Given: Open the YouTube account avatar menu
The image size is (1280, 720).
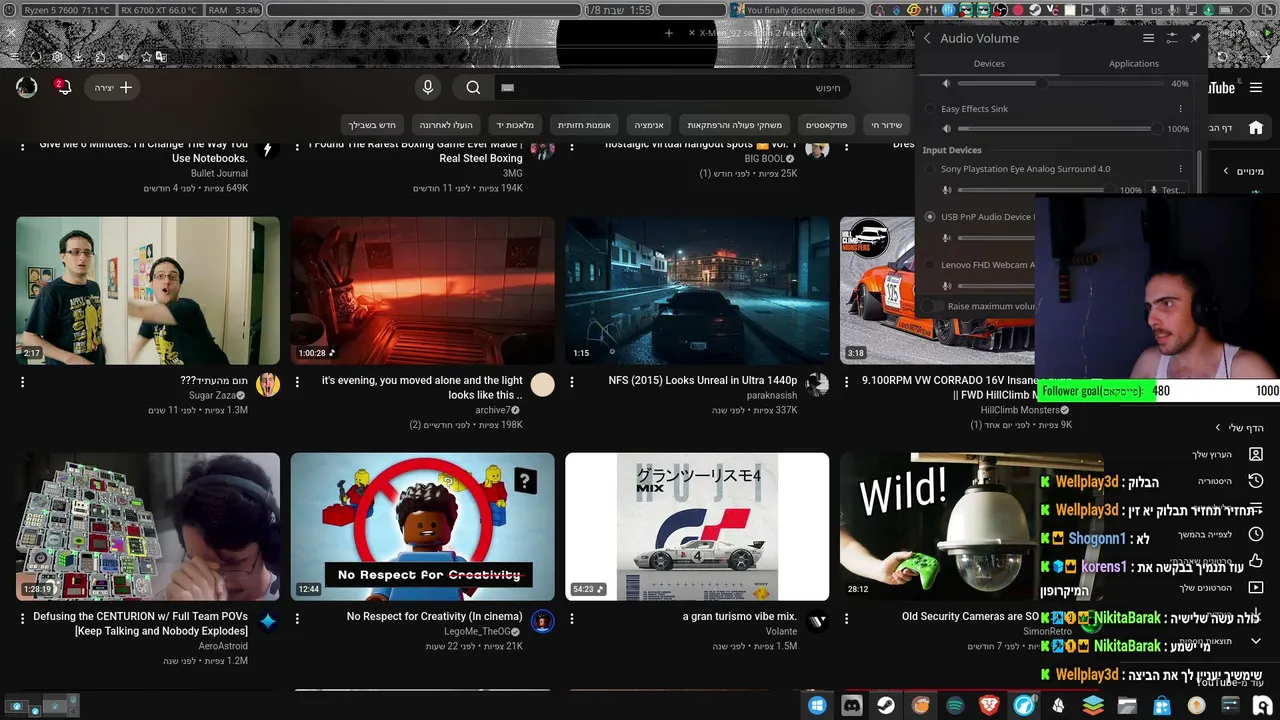Looking at the screenshot, I should click(x=27, y=87).
